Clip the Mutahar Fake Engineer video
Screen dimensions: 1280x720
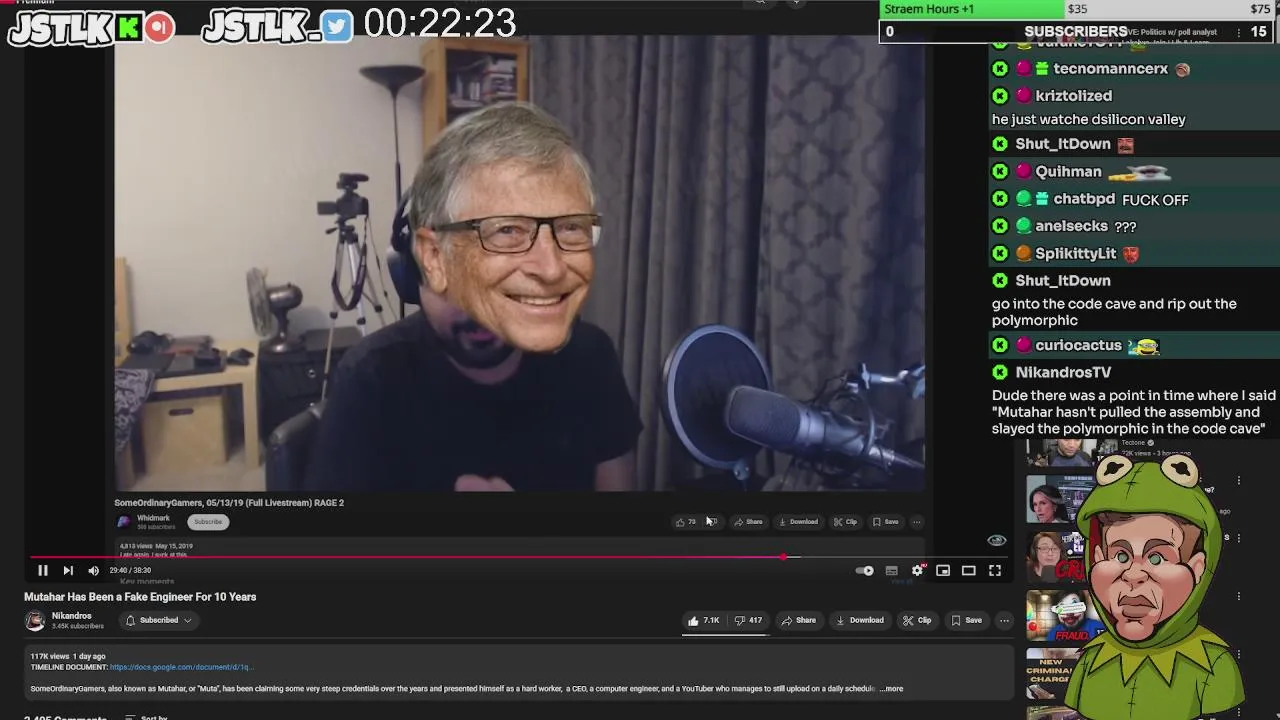pos(916,620)
